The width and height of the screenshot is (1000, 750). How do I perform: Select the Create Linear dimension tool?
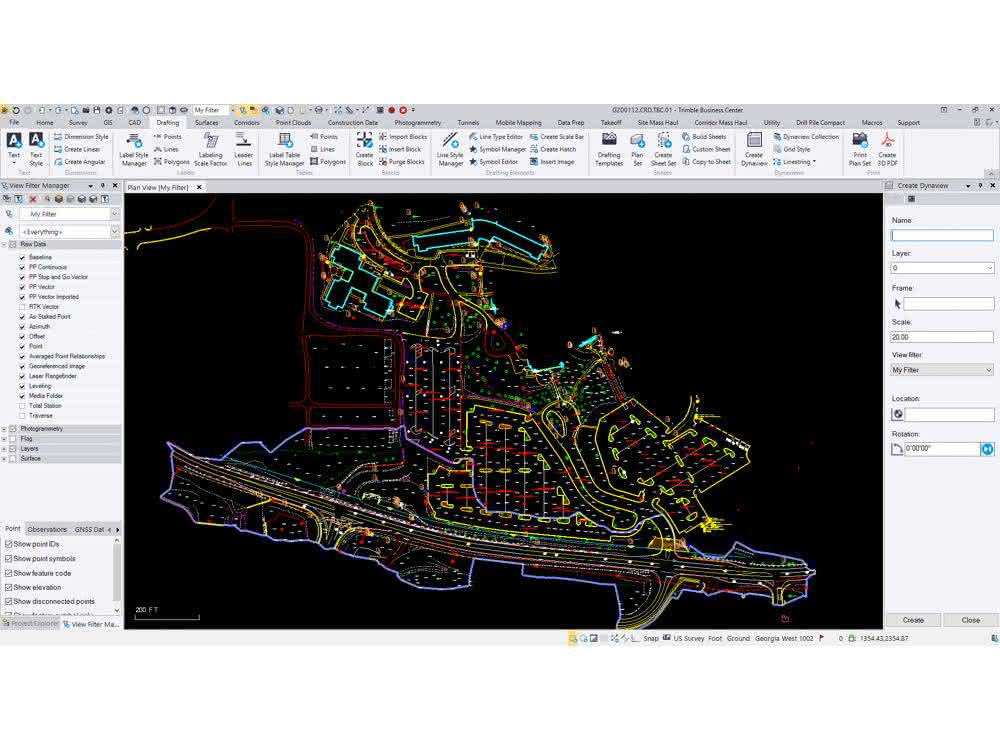(x=77, y=149)
